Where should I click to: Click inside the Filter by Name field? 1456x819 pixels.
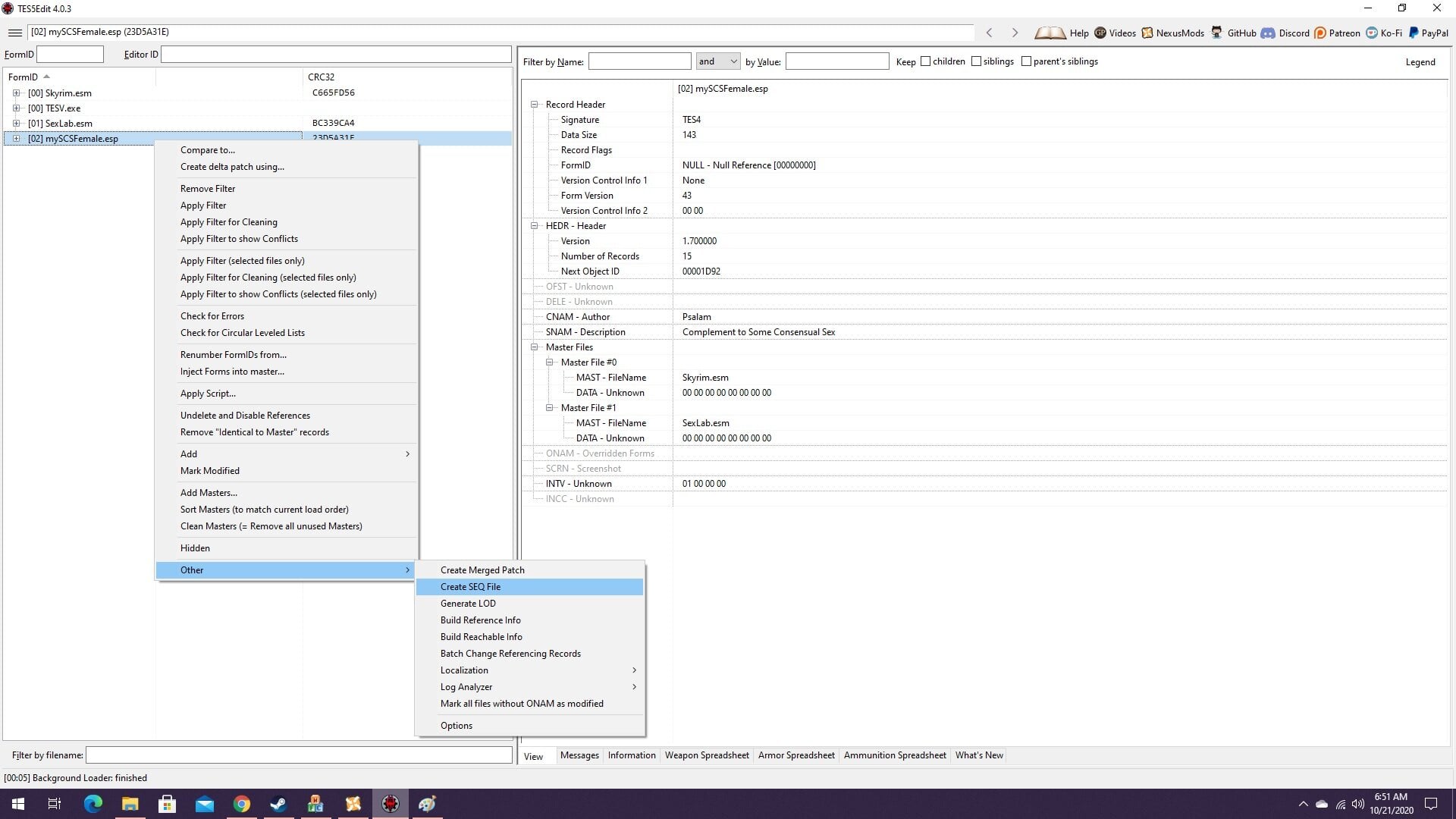pos(639,61)
